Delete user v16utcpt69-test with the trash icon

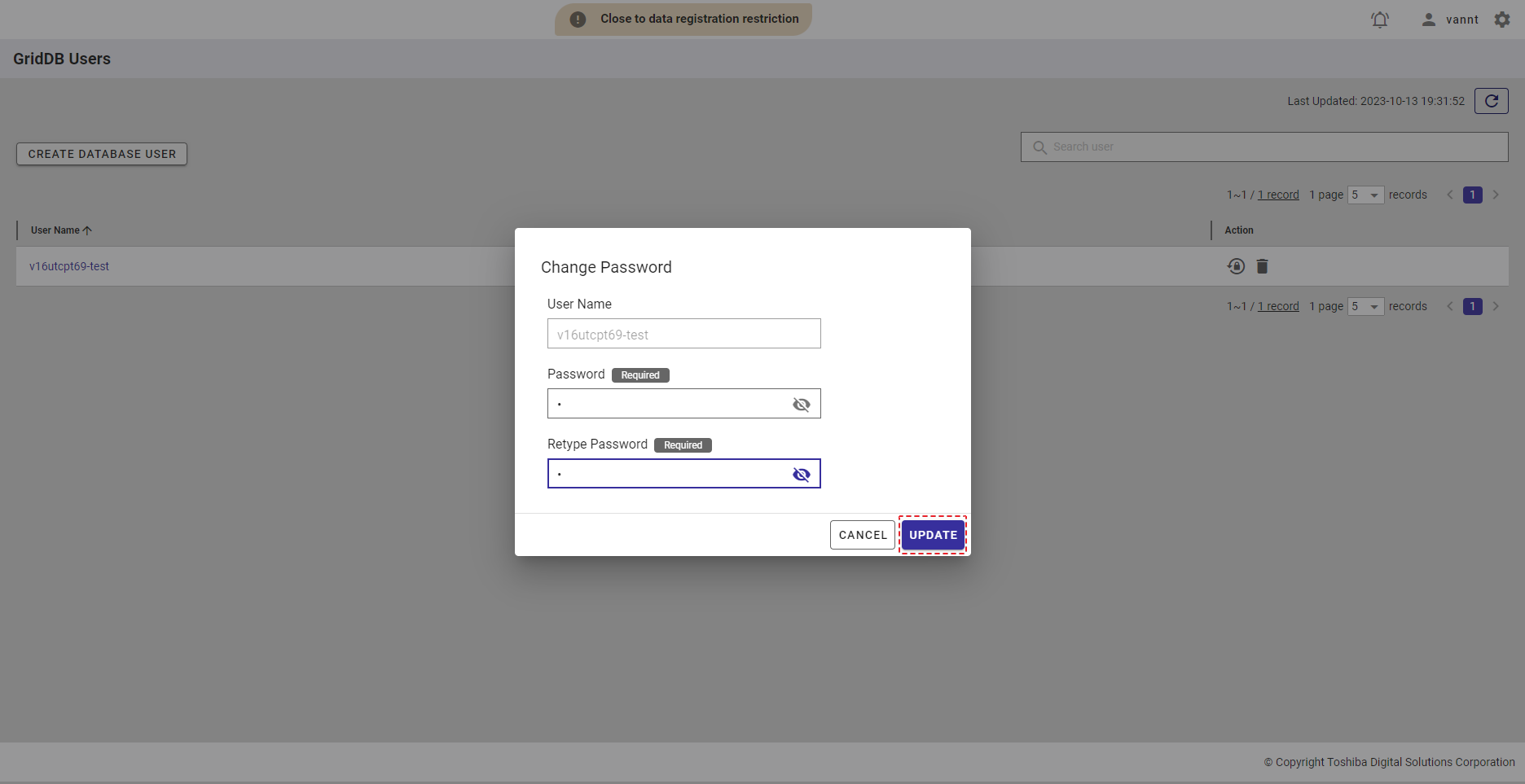point(1262,266)
